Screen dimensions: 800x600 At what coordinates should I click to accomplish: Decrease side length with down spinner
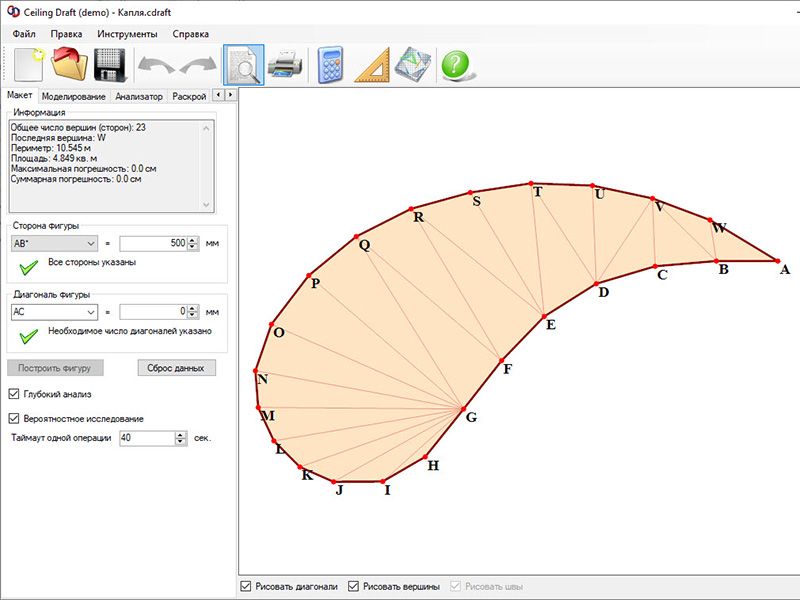pyautogui.click(x=192, y=247)
